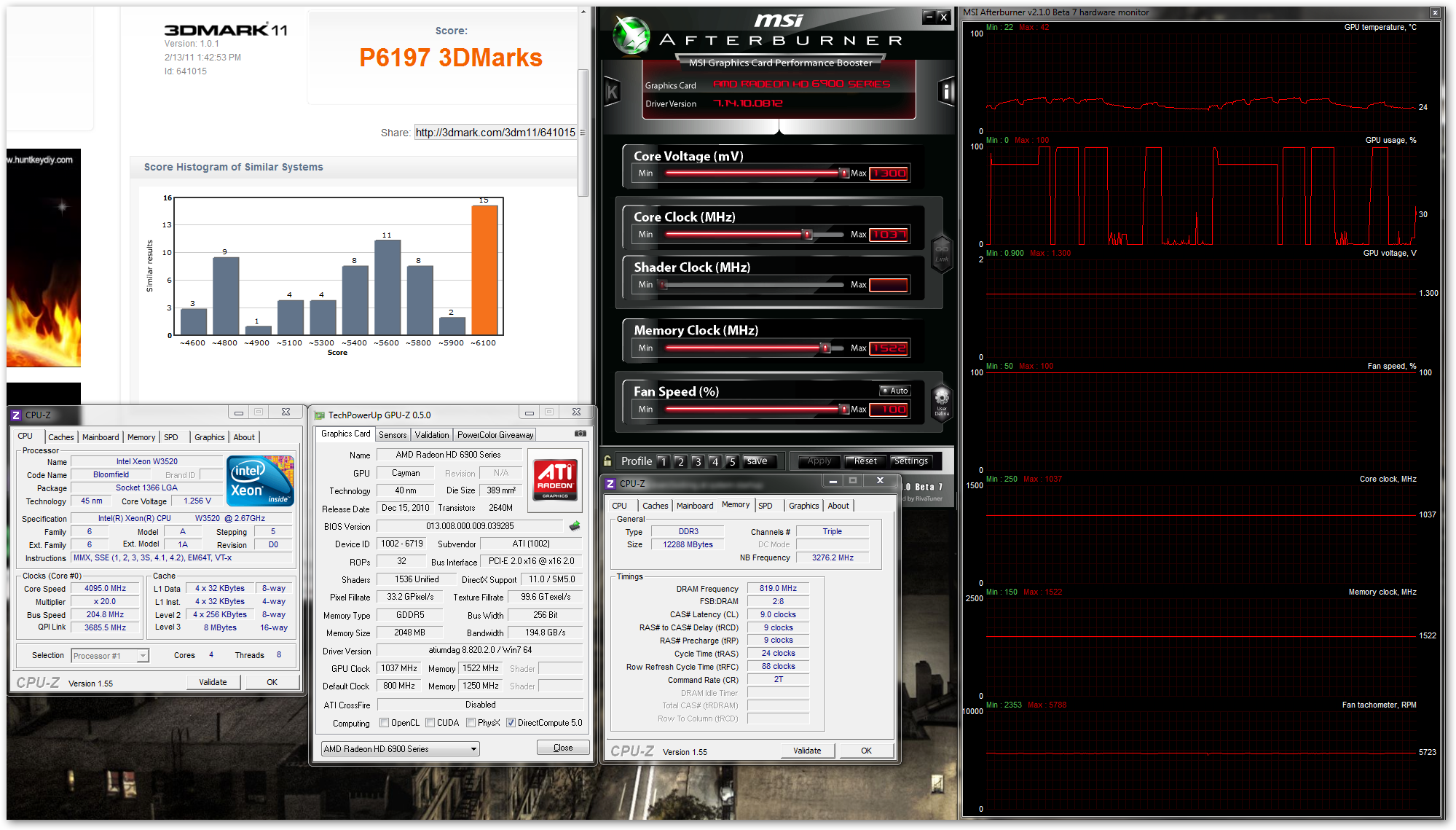The image size is (1456, 830).
Task: Close the hardware monitor window
Action: tap(1435, 12)
